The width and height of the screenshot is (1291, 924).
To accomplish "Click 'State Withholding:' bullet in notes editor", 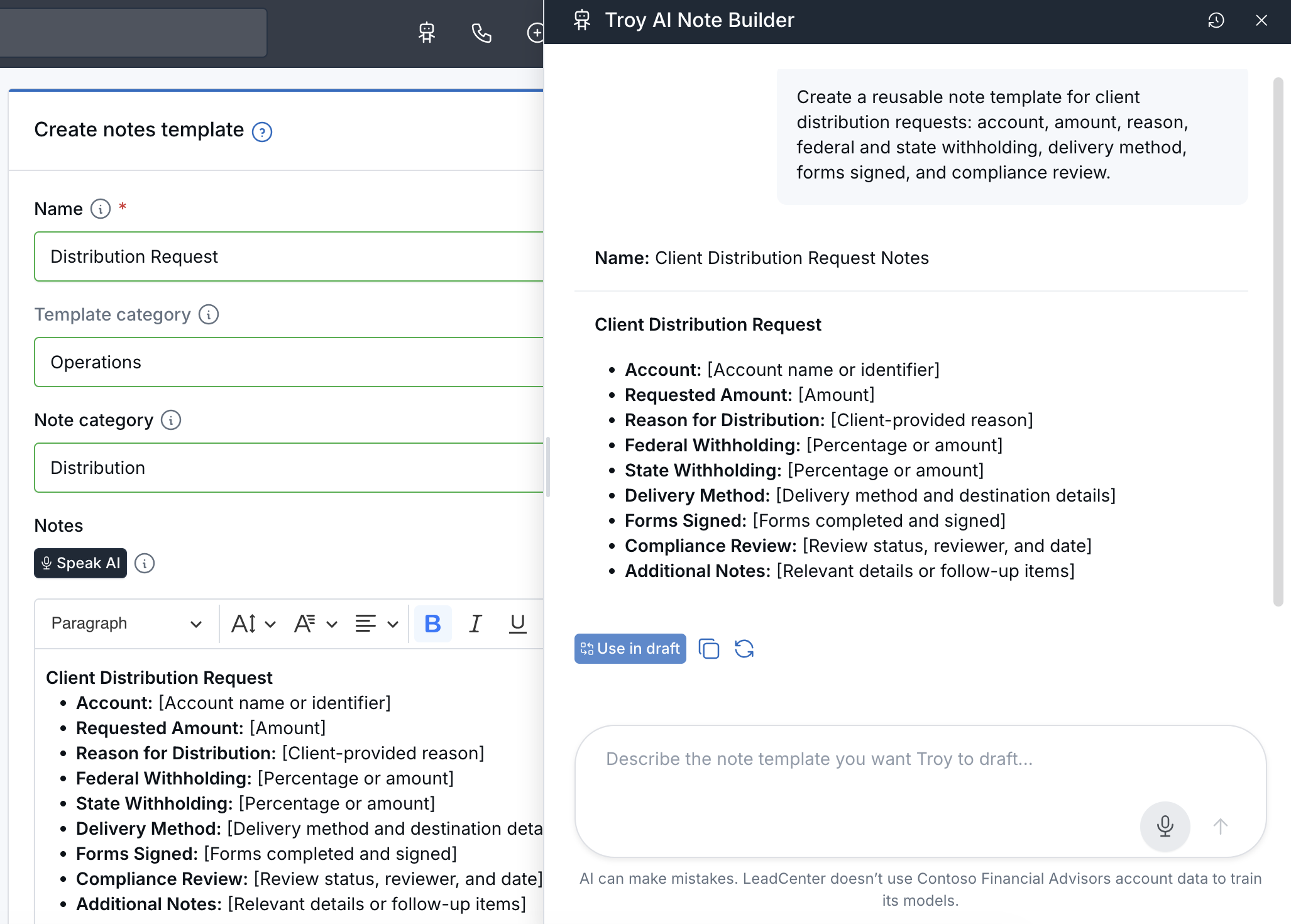I will [x=255, y=803].
